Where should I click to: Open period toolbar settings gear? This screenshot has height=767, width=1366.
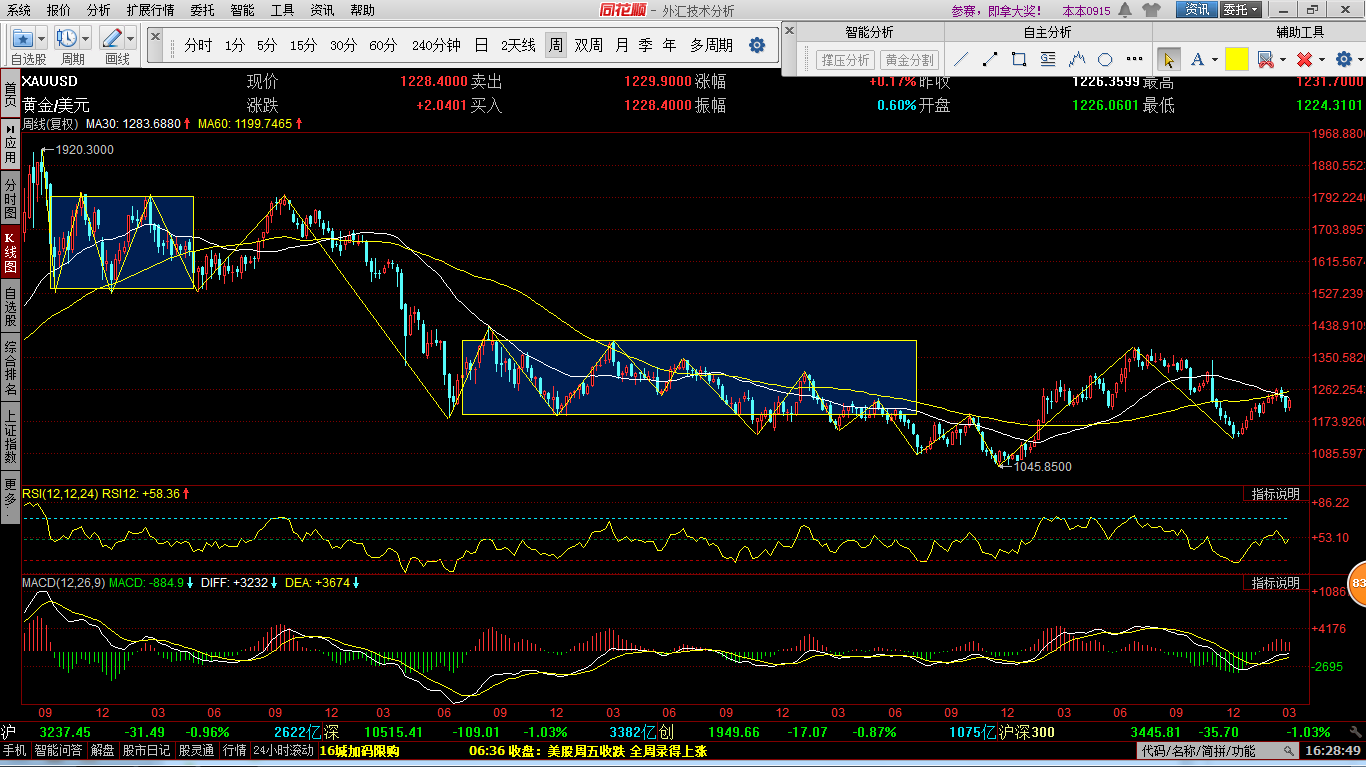757,46
